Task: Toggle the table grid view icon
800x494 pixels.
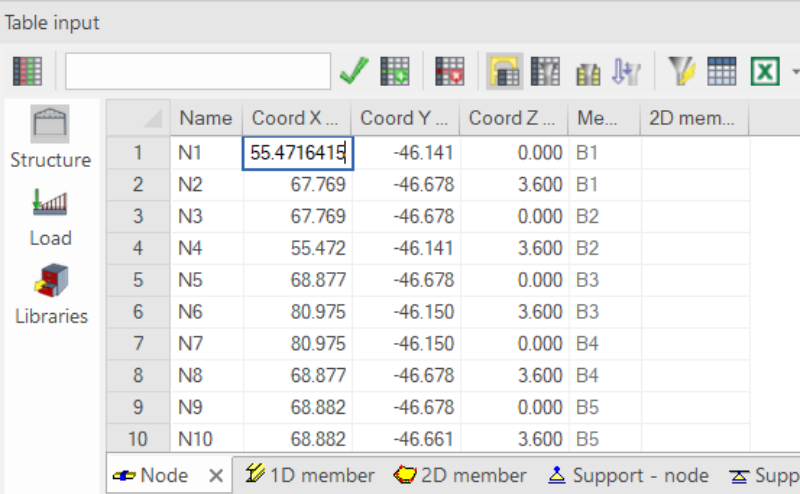Action: tap(721, 71)
